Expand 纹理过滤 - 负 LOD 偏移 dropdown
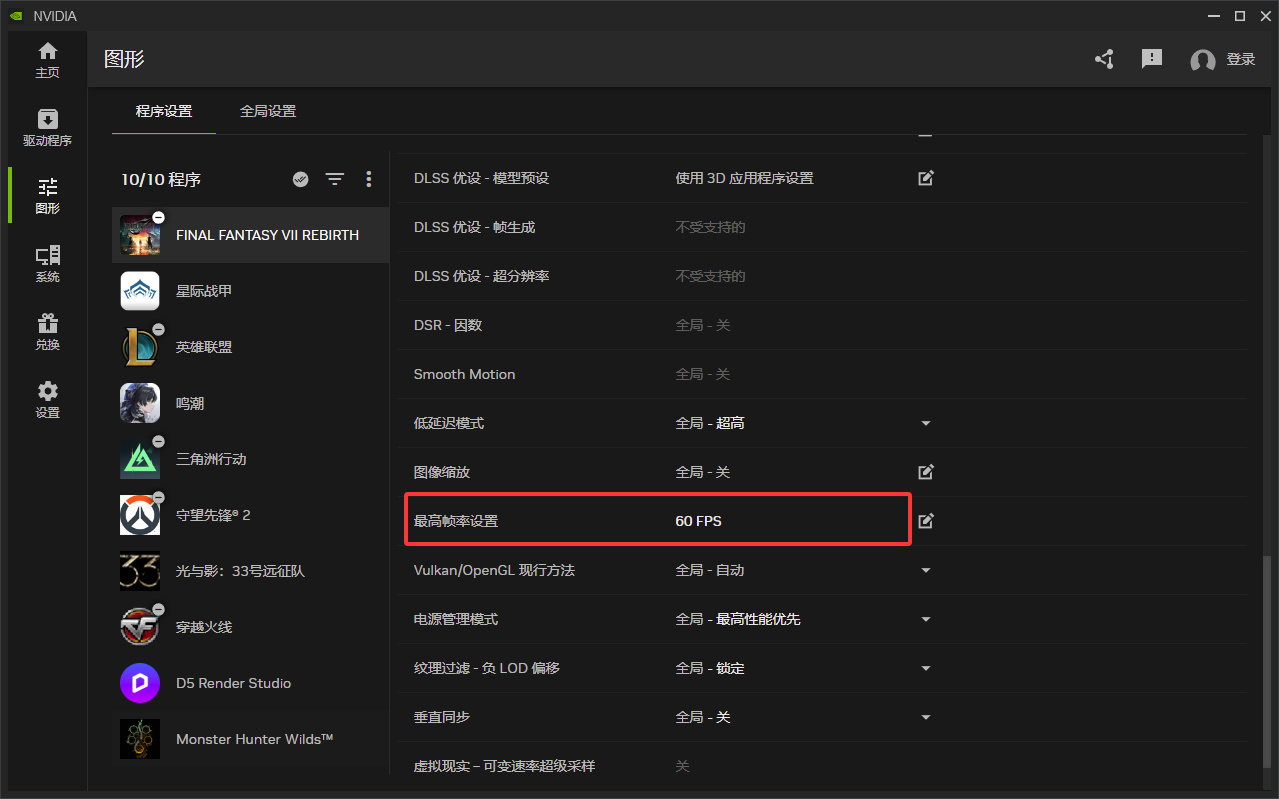This screenshot has height=799, width=1279. click(926, 668)
